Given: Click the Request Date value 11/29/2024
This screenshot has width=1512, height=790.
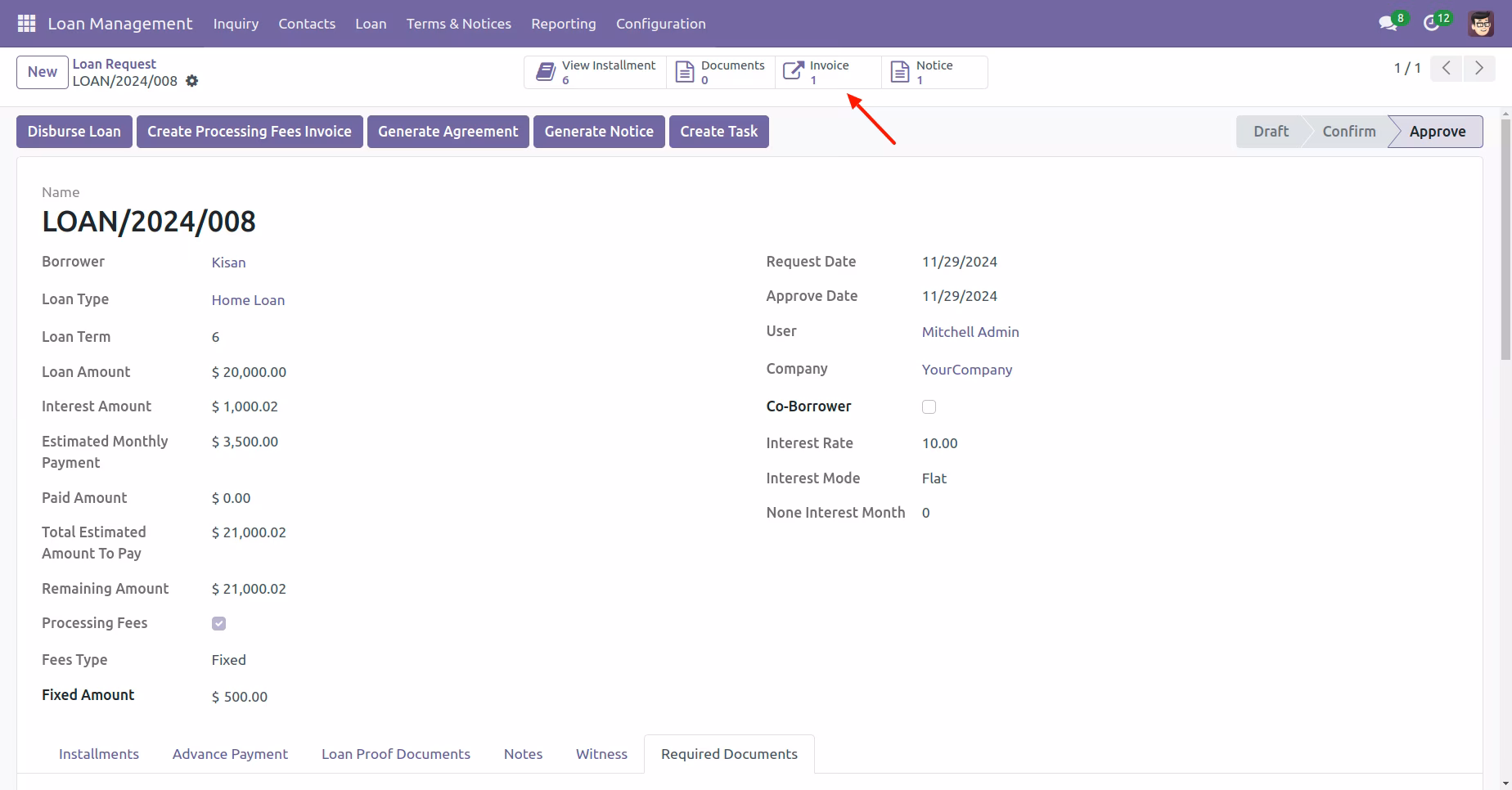Looking at the screenshot, I should (959, 262).
